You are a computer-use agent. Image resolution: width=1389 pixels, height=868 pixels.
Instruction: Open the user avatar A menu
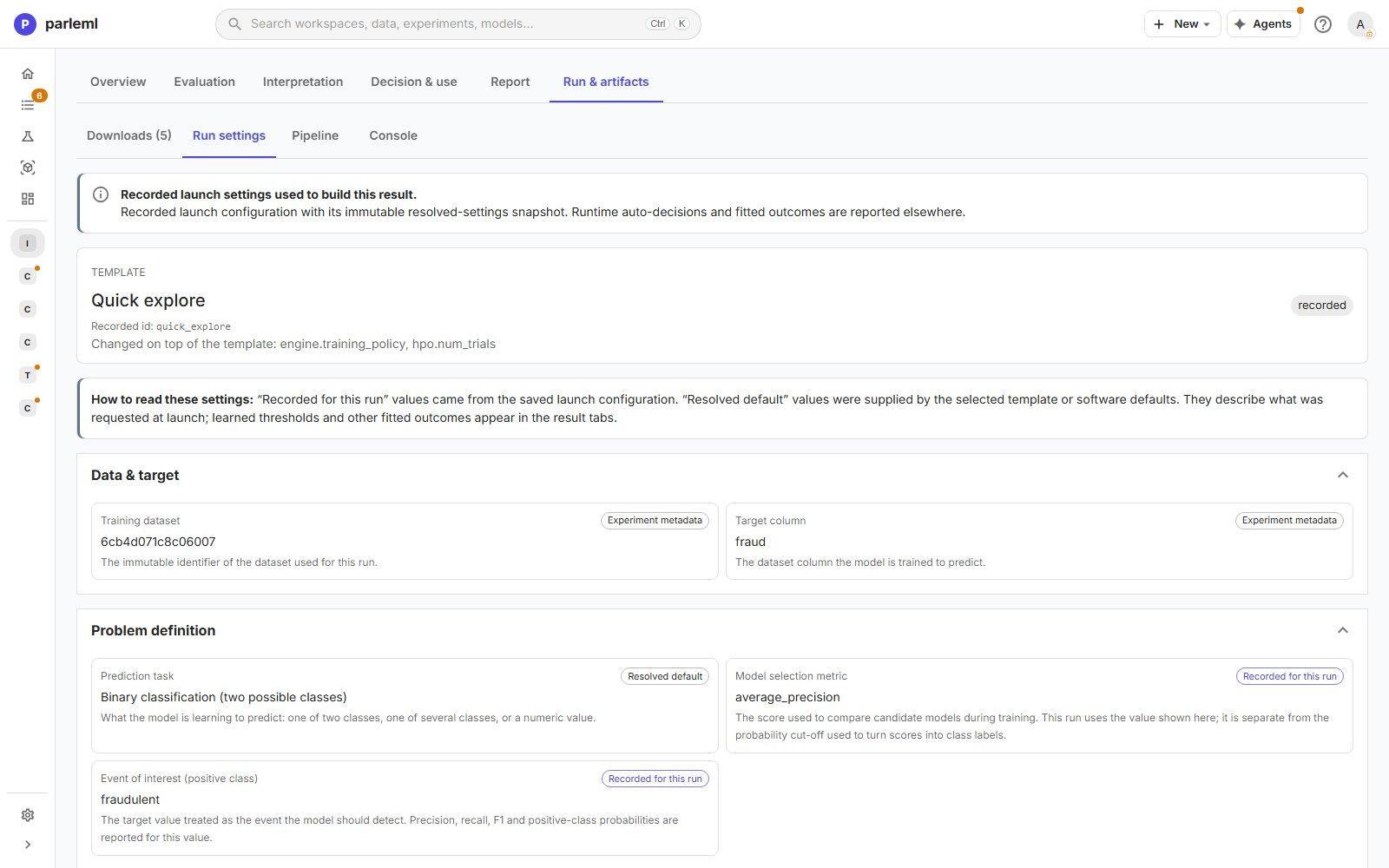(x=1360, y=24)
